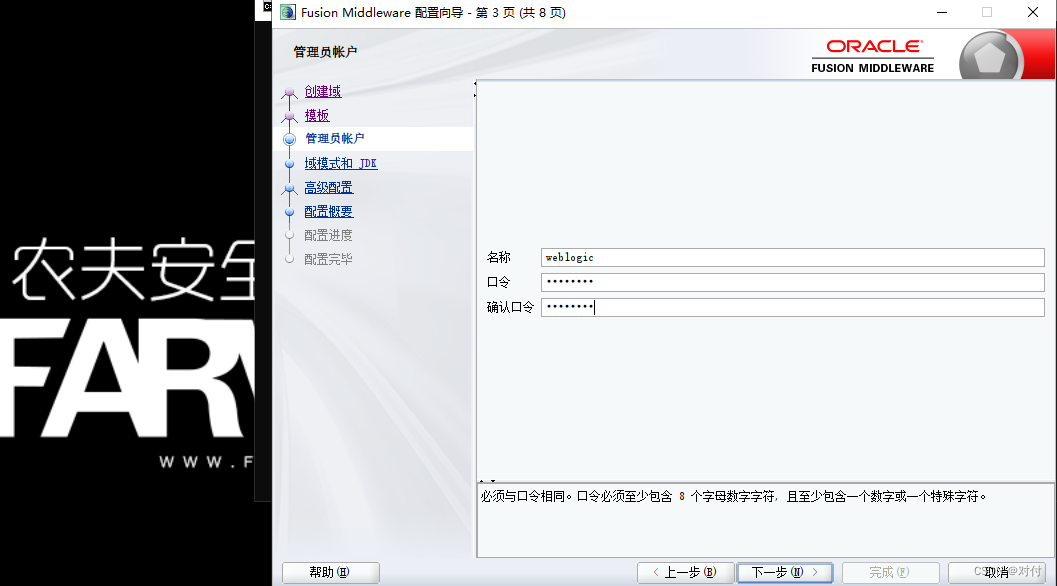
Task: Open the 配置概要 step link
Action: [x=328, y=211]
